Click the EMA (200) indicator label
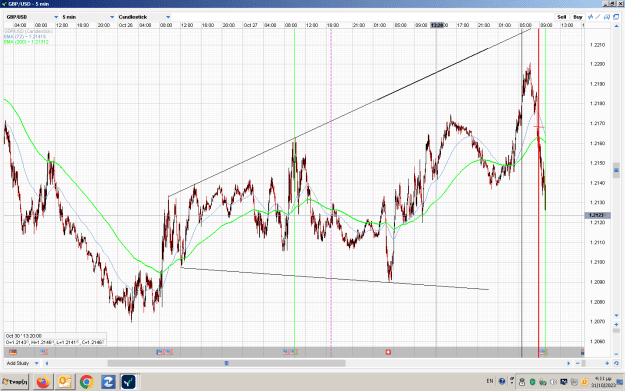This screenshot has width=625, height=391. 26,42
